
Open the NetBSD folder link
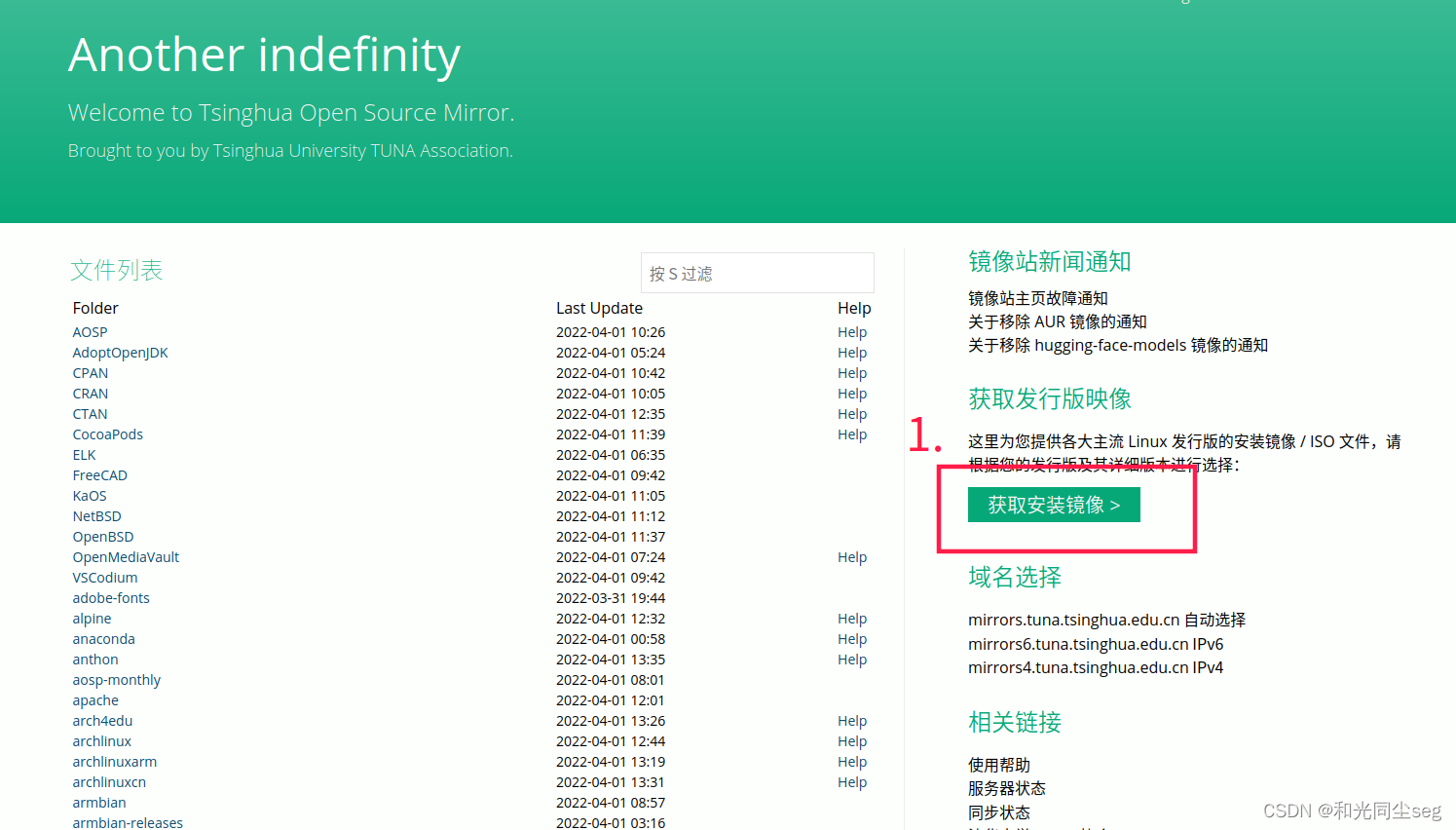pyautogui.click(x=96, y=516)
